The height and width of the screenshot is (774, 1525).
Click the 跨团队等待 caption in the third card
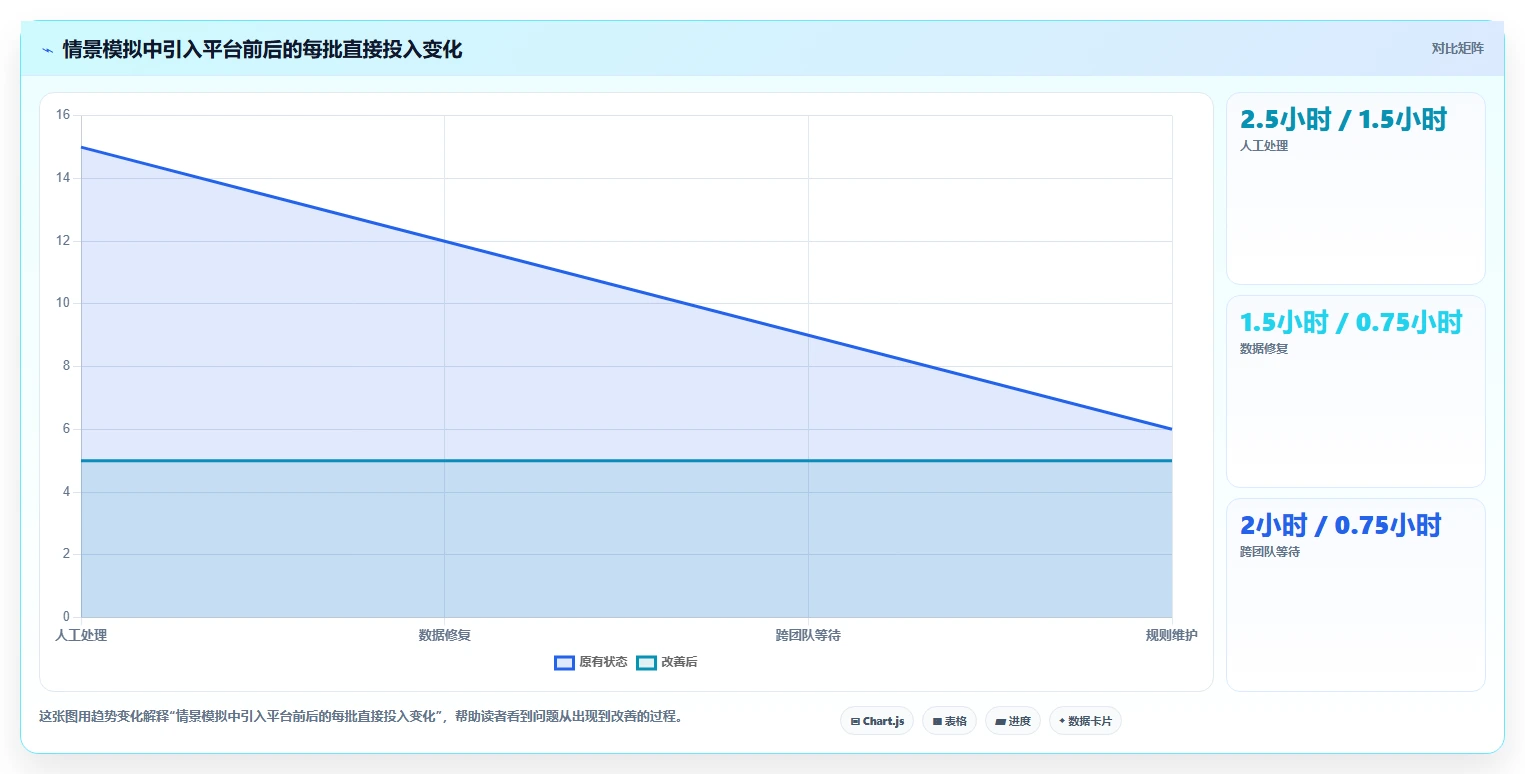[x=1270, y=552]
